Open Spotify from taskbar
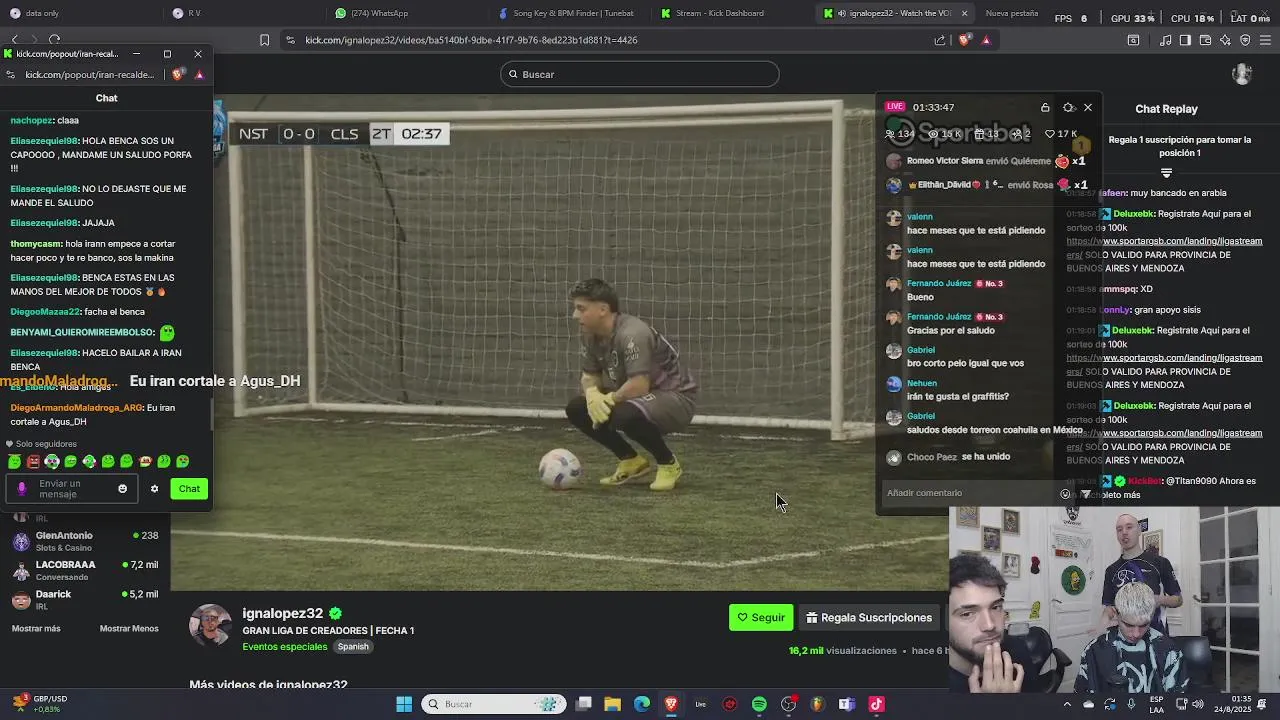The image size is (1280, 720). (759, 704)
